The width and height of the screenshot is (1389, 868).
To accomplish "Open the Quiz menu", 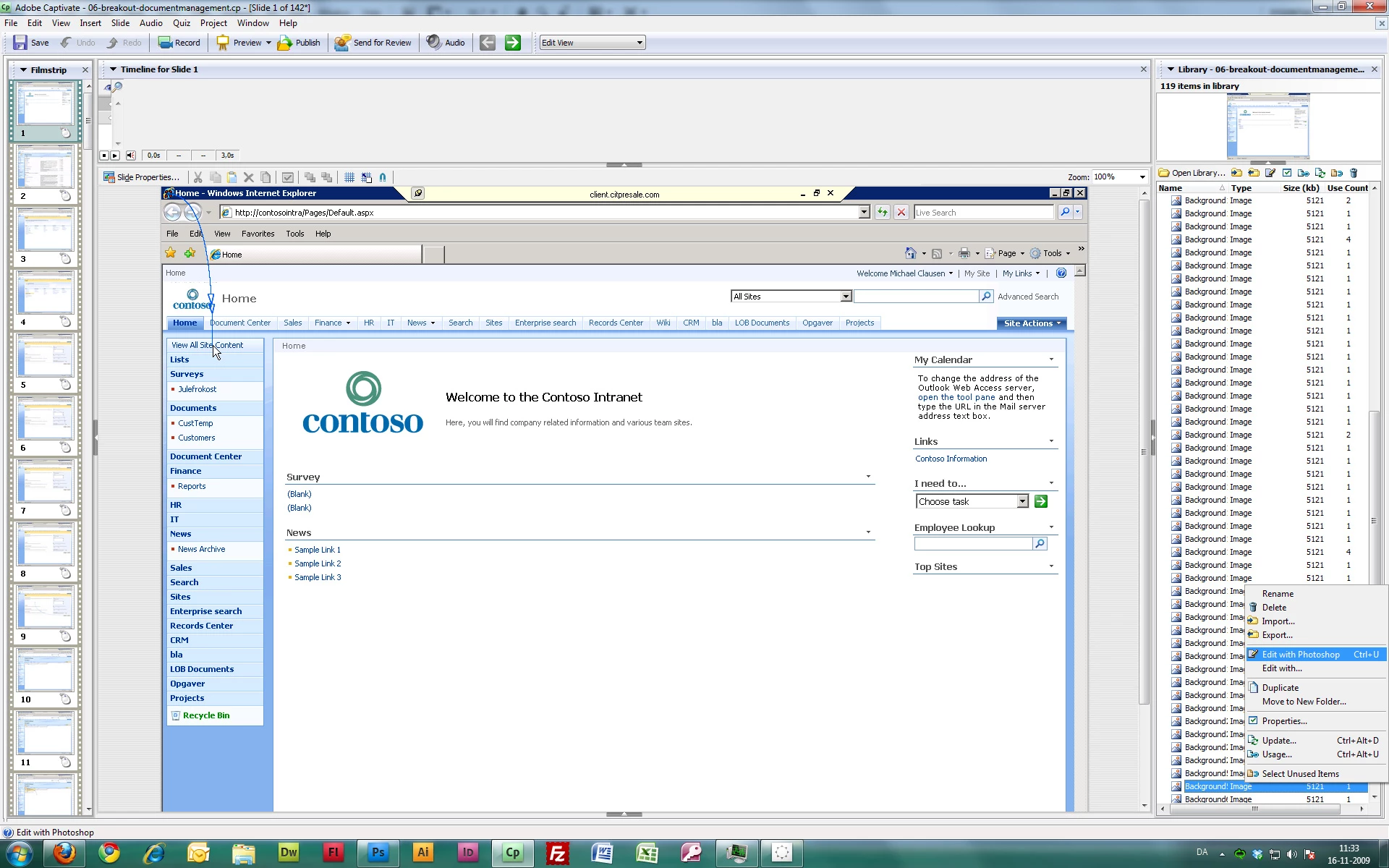I will point(181,23).
